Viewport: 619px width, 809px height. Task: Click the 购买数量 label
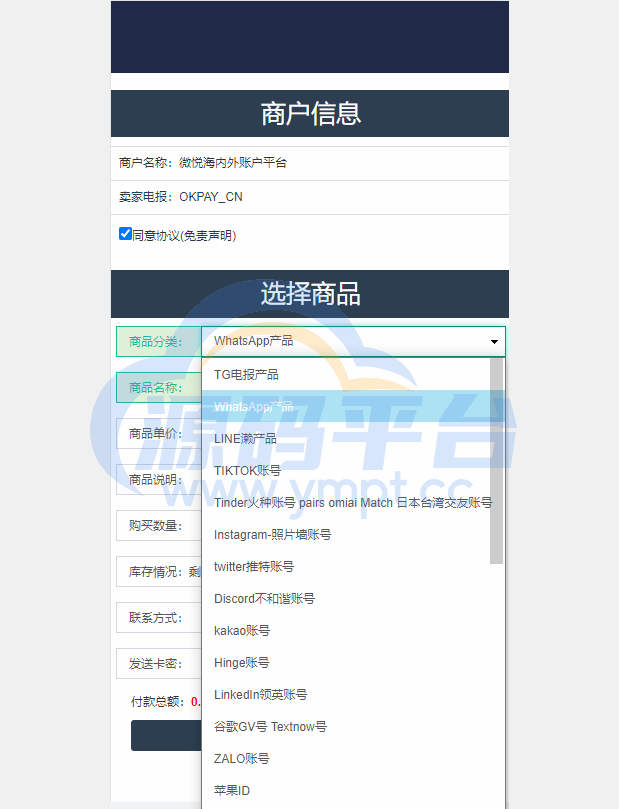coord(155,526)
